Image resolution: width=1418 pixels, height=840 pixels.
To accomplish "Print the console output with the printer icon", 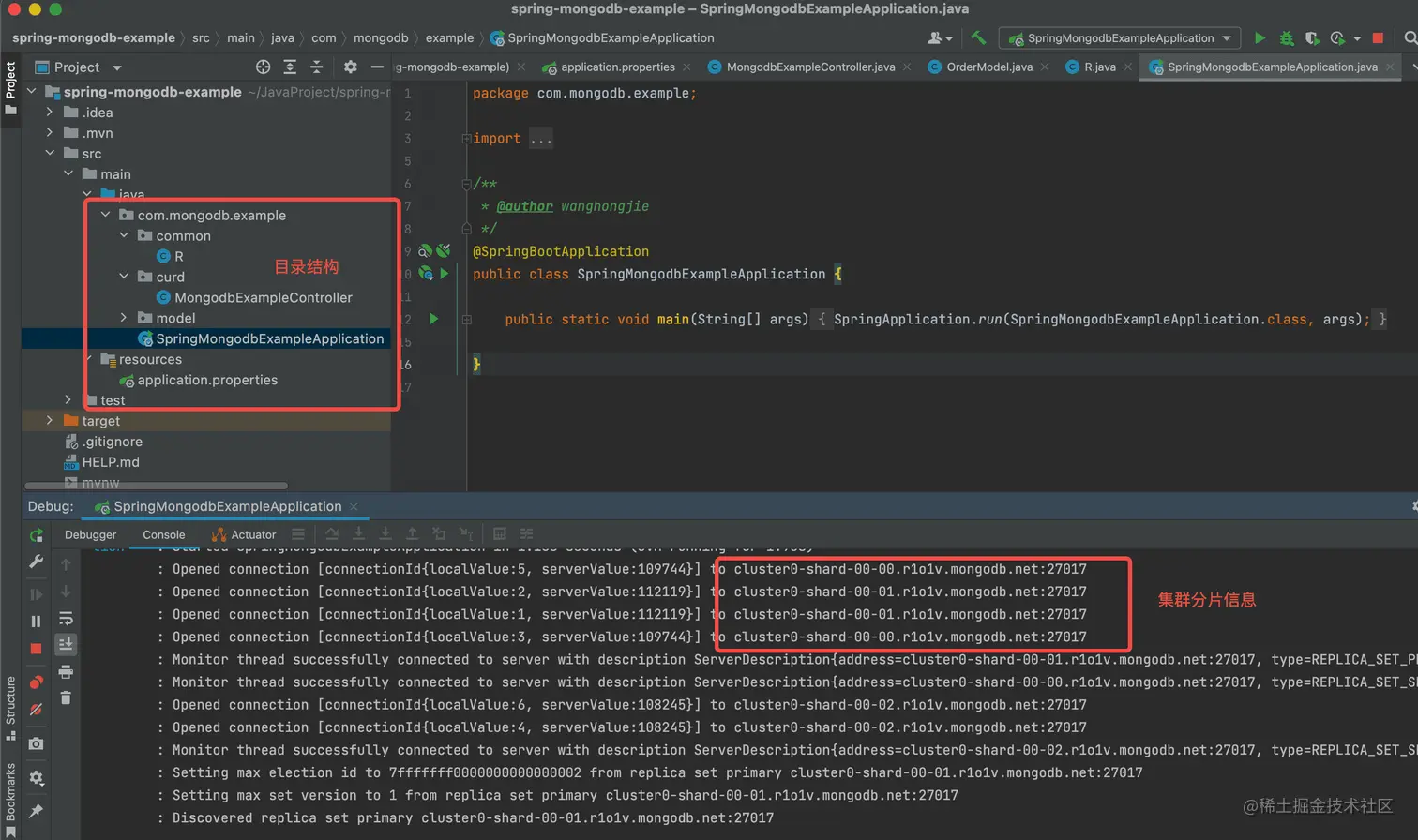I will 66,672.
